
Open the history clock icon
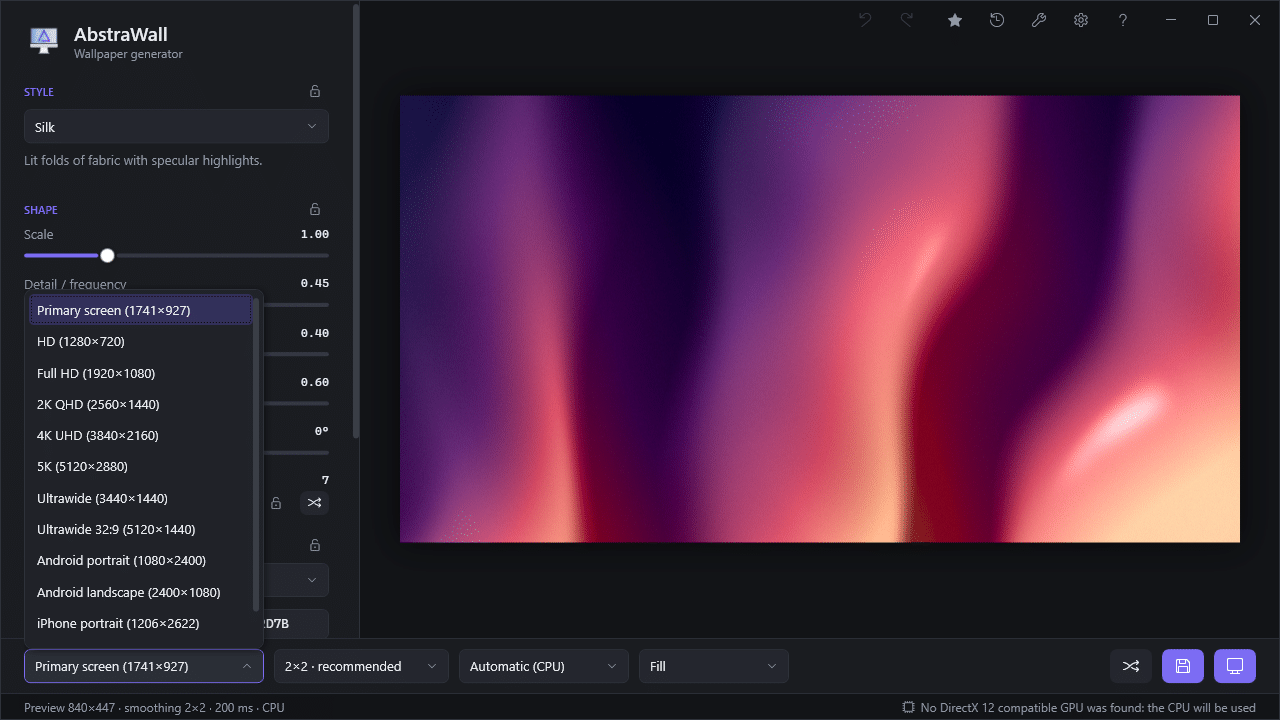click(997, 20)
